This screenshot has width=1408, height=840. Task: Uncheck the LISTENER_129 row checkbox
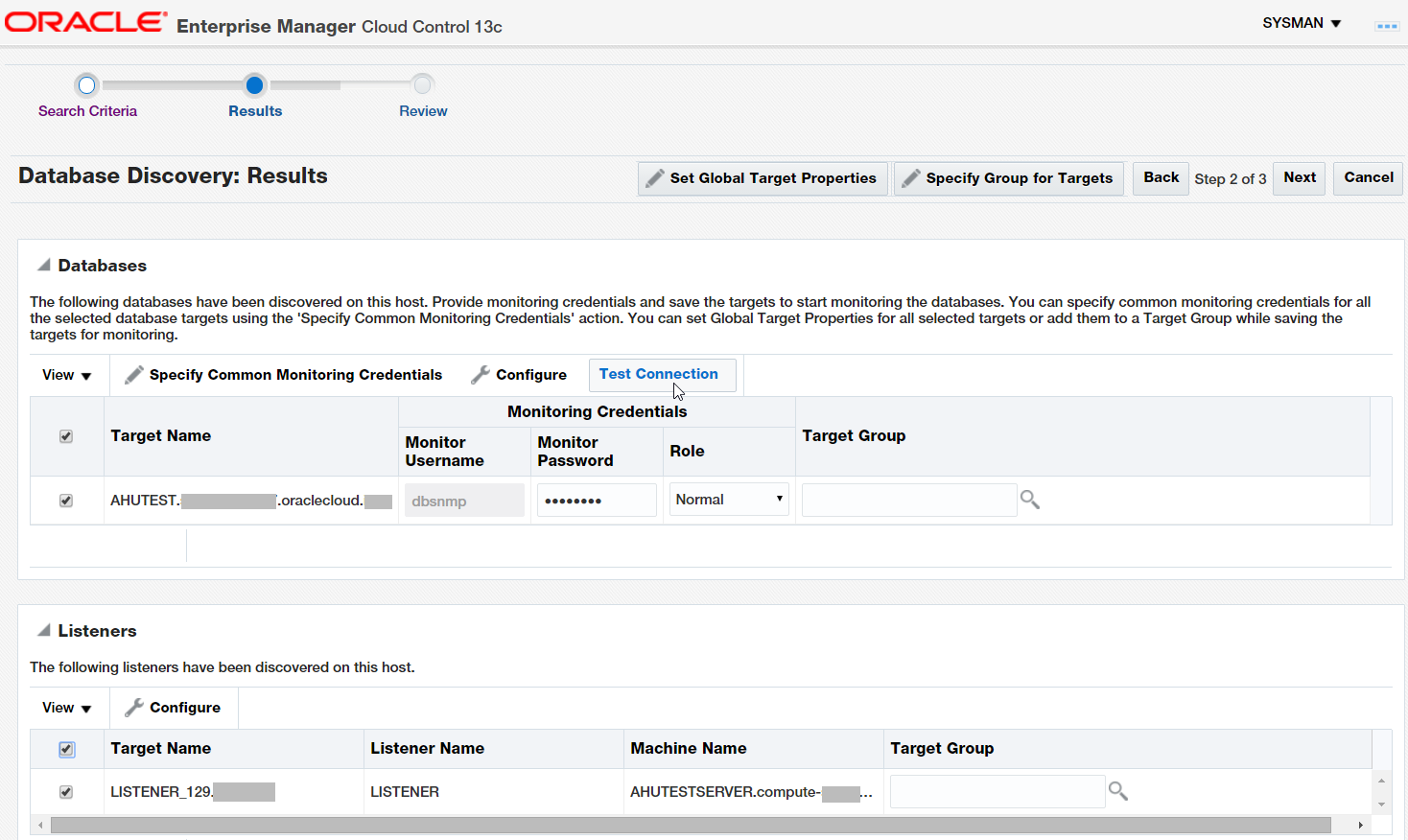[66, 792]
